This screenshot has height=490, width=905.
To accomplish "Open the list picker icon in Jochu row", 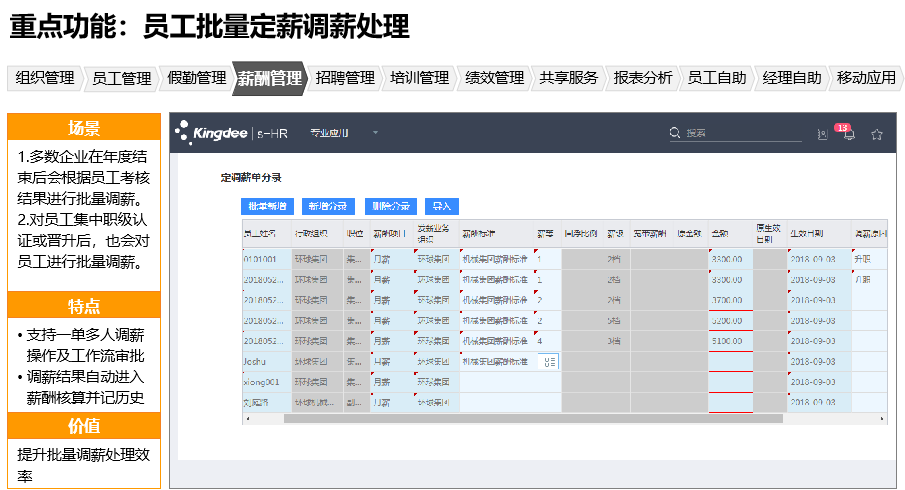I will point(549,362).
